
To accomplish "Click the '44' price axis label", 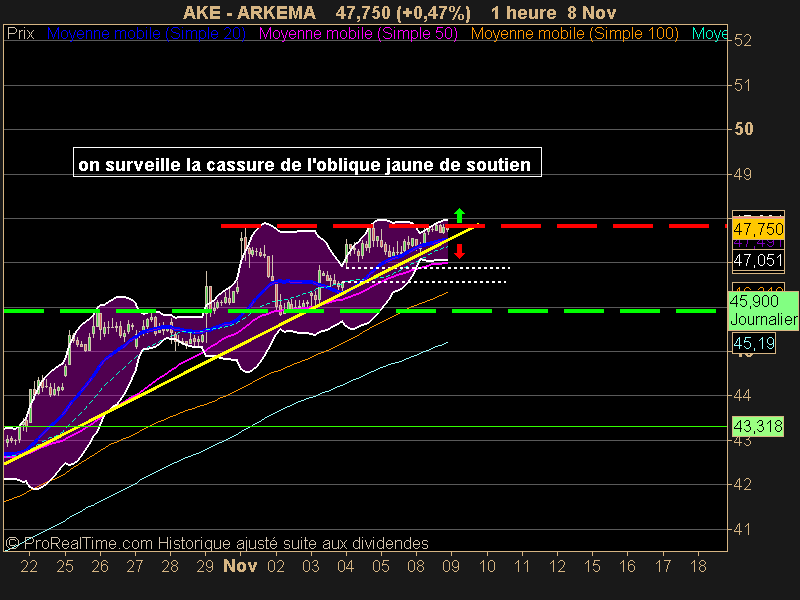I will coord(743,395).
